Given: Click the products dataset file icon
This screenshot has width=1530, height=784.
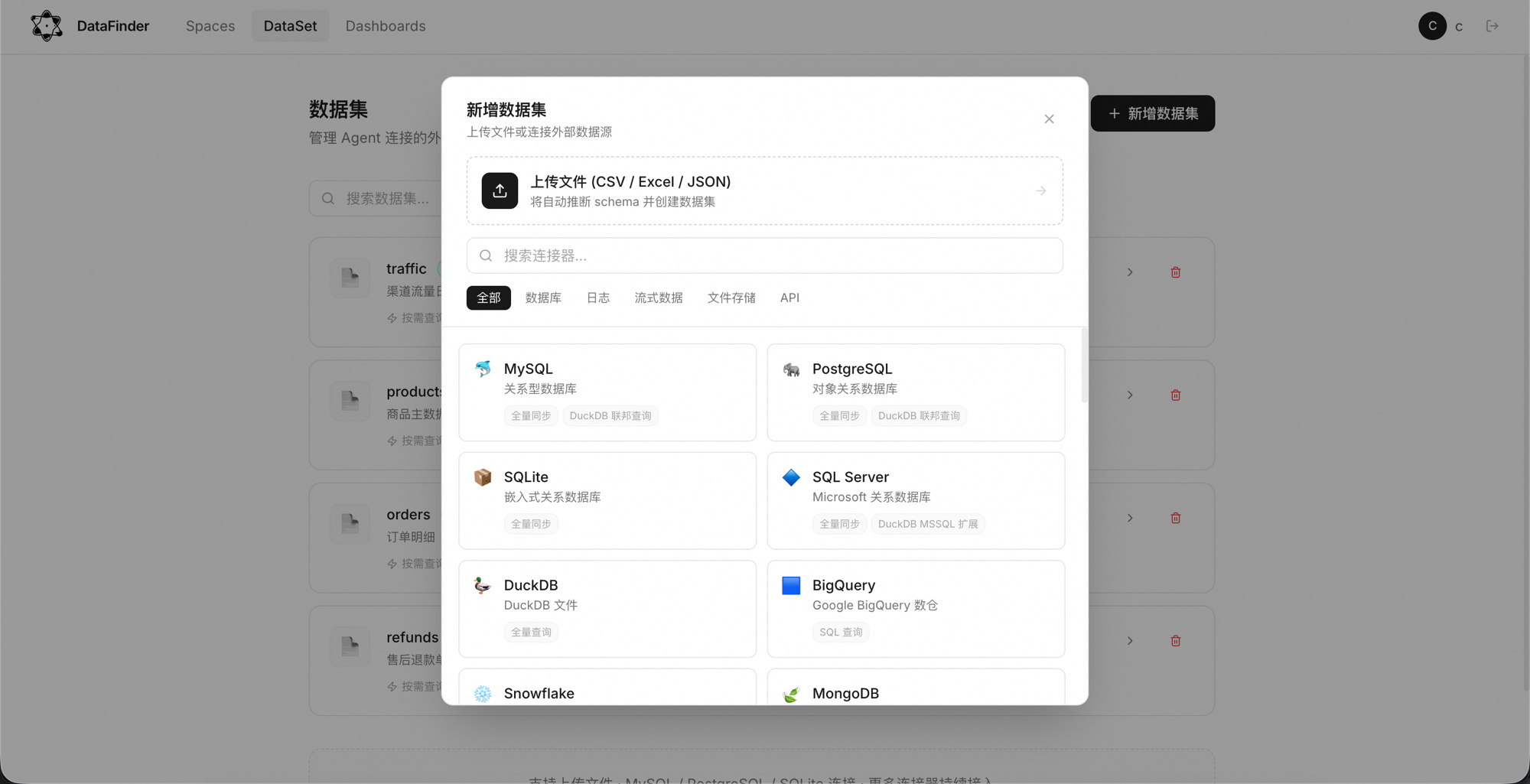Looking at the screenshot, I should pos(350,400).
